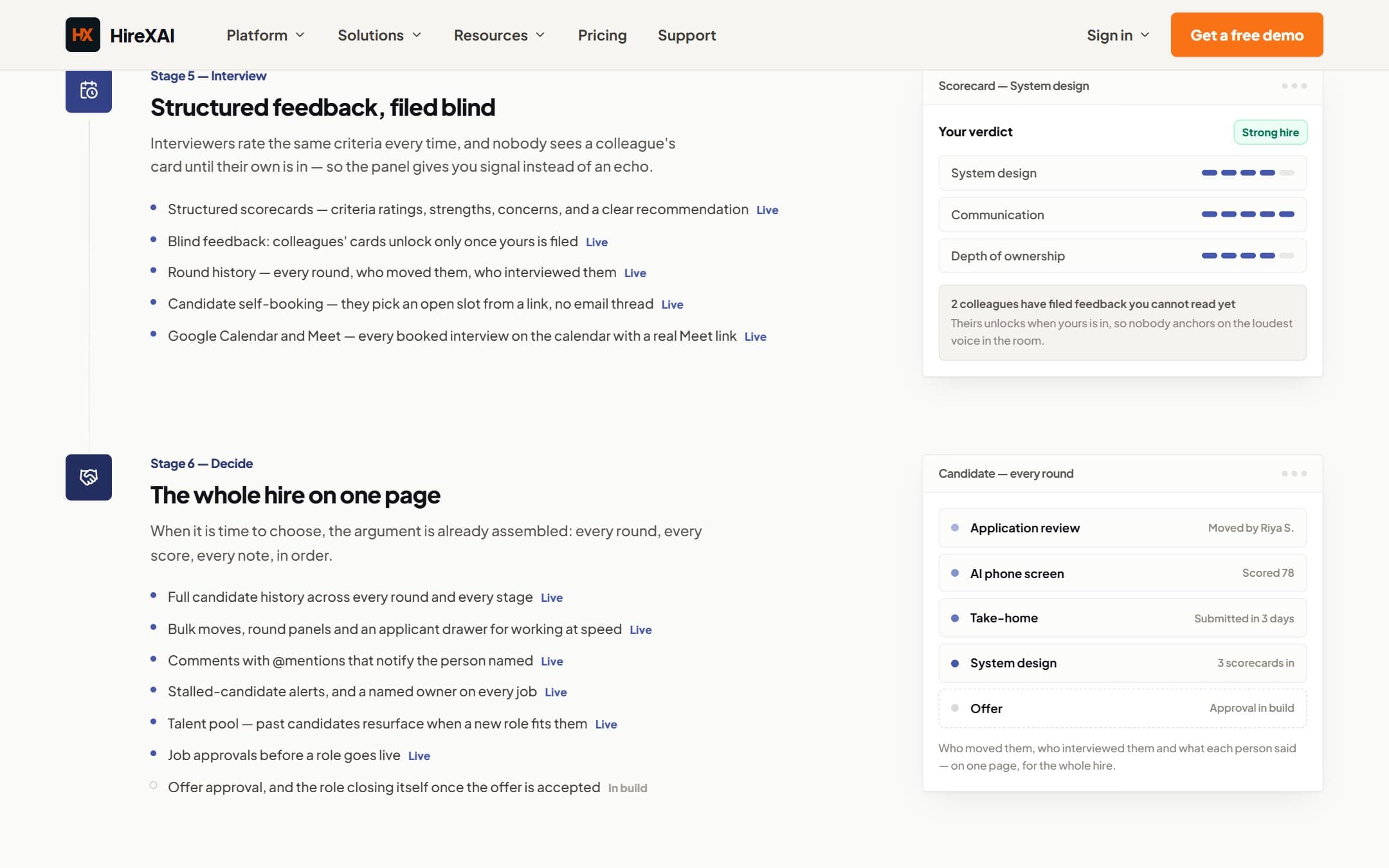Select the Take-home round row

click(1122, 618)
